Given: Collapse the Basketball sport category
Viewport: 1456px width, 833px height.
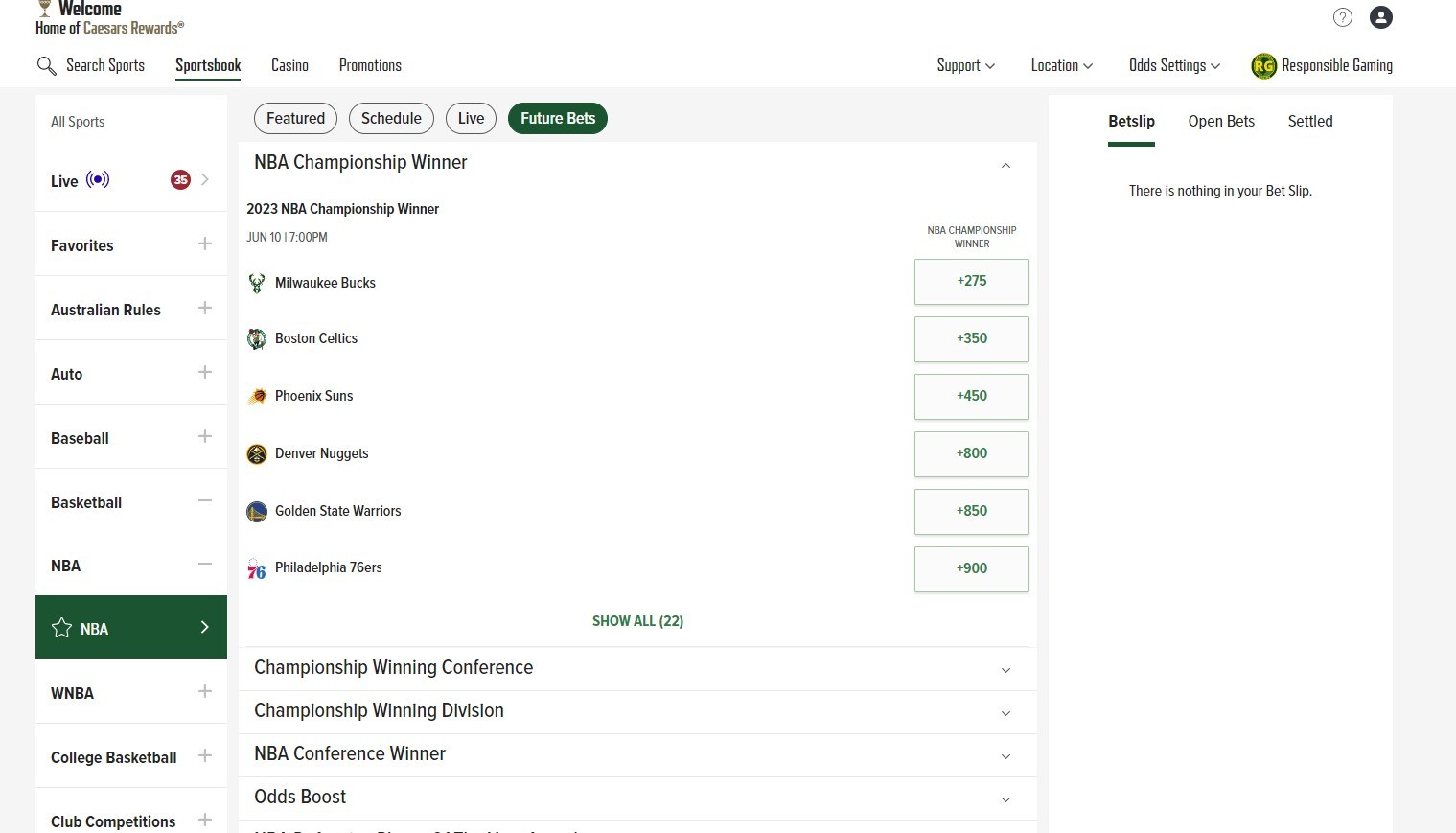Looking at the screenshot, I should point(204,501).
